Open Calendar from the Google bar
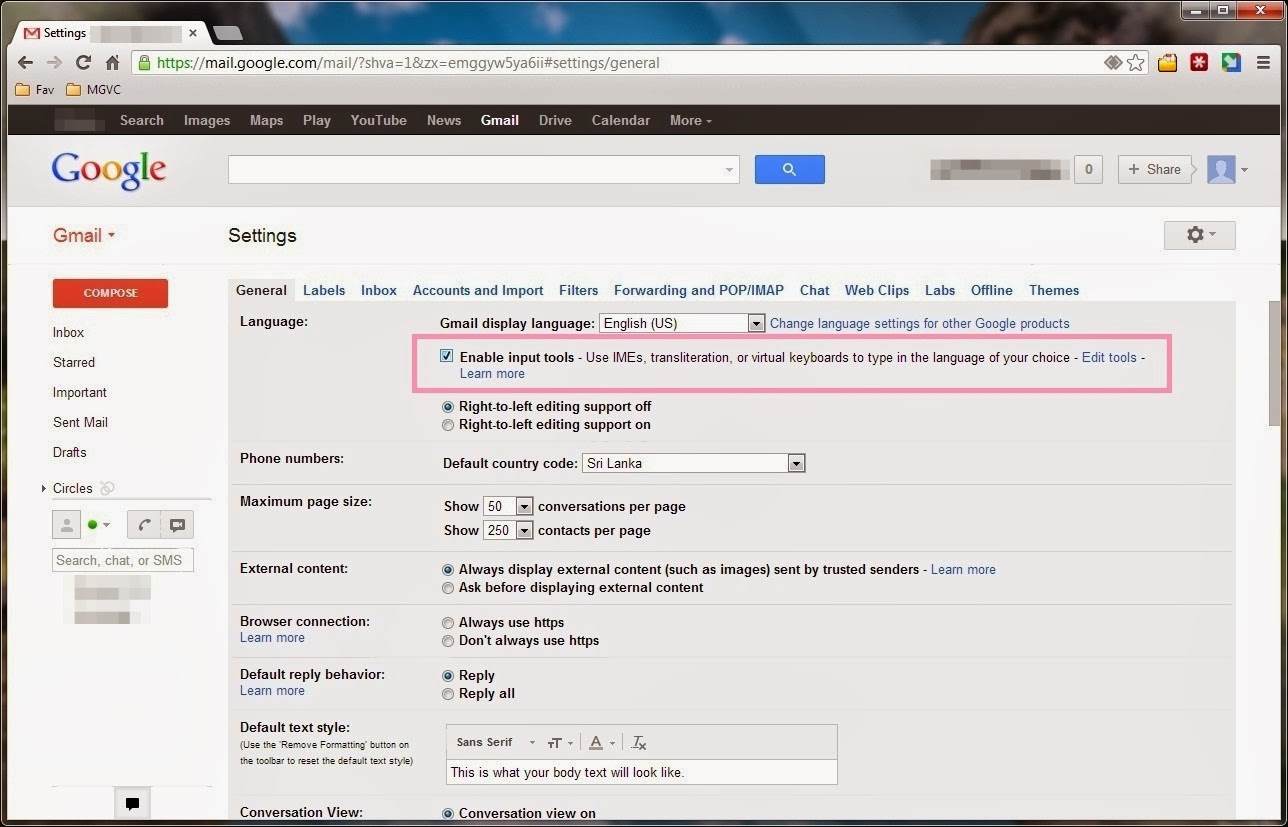Viewport: 1288px width, 827px height. 620,120
